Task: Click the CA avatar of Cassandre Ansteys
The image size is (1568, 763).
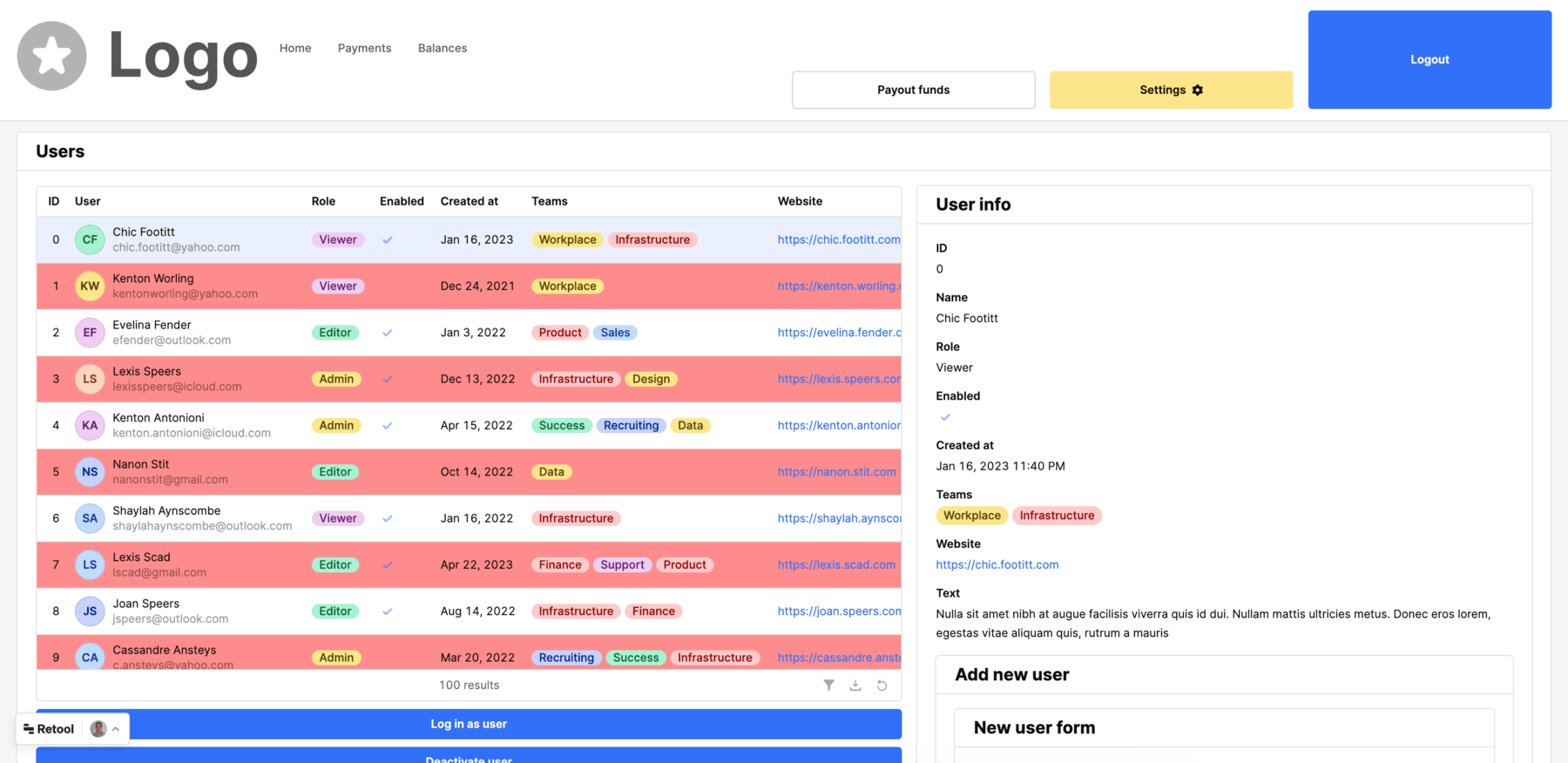Action: pyautogui.click(x=90, y=656)
